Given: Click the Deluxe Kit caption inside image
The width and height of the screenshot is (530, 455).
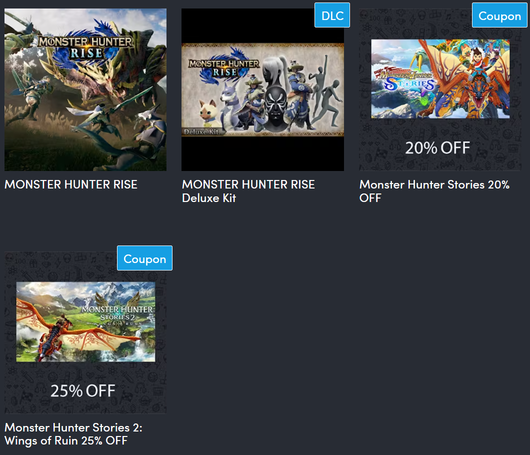Looking at the screenshot, I should pos(202,131).
